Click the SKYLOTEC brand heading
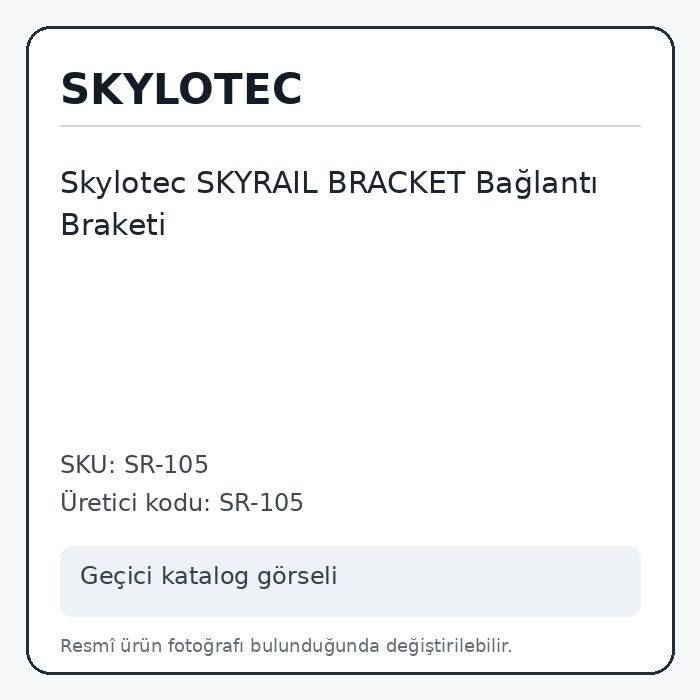700x700 pixels. click(x=181, y=89)
